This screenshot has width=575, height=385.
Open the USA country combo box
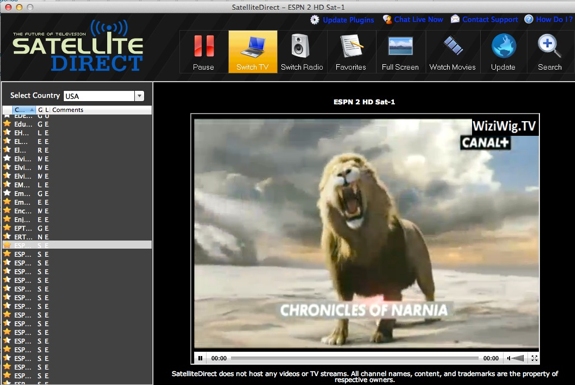click(103, 96)
